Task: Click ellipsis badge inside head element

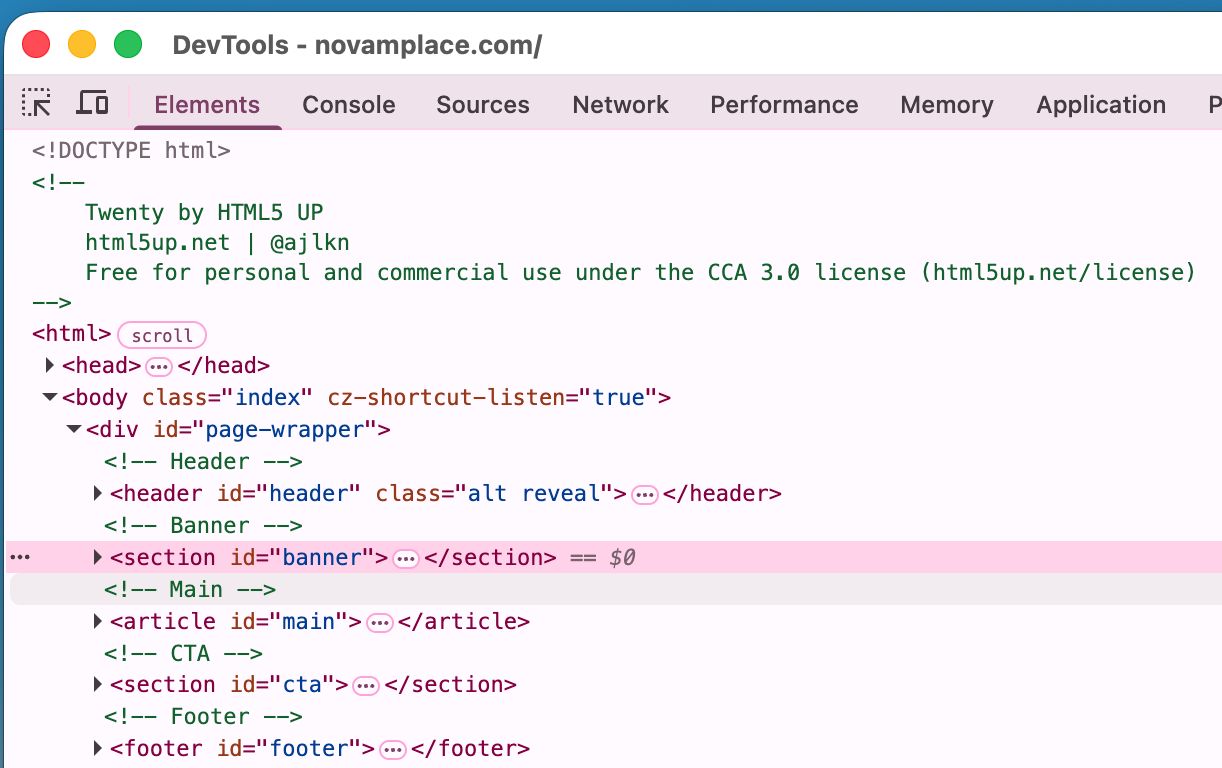Action: (159, 366)
